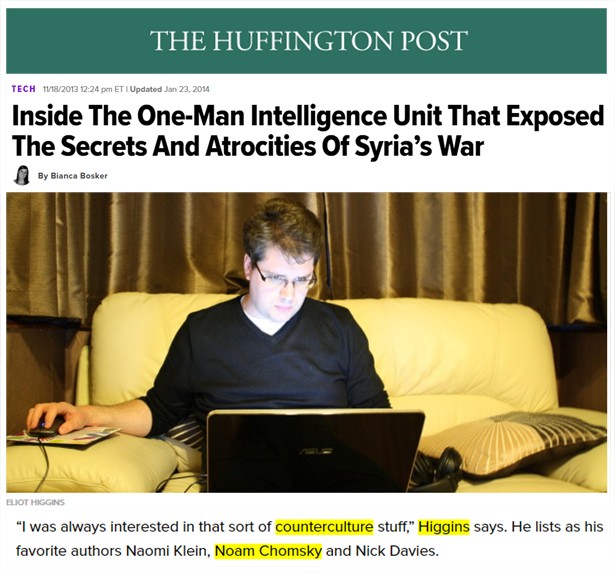This screenshot has height=572, width=615.
Task: Click the Eliot Higgins photo caption
Action: 36,502
